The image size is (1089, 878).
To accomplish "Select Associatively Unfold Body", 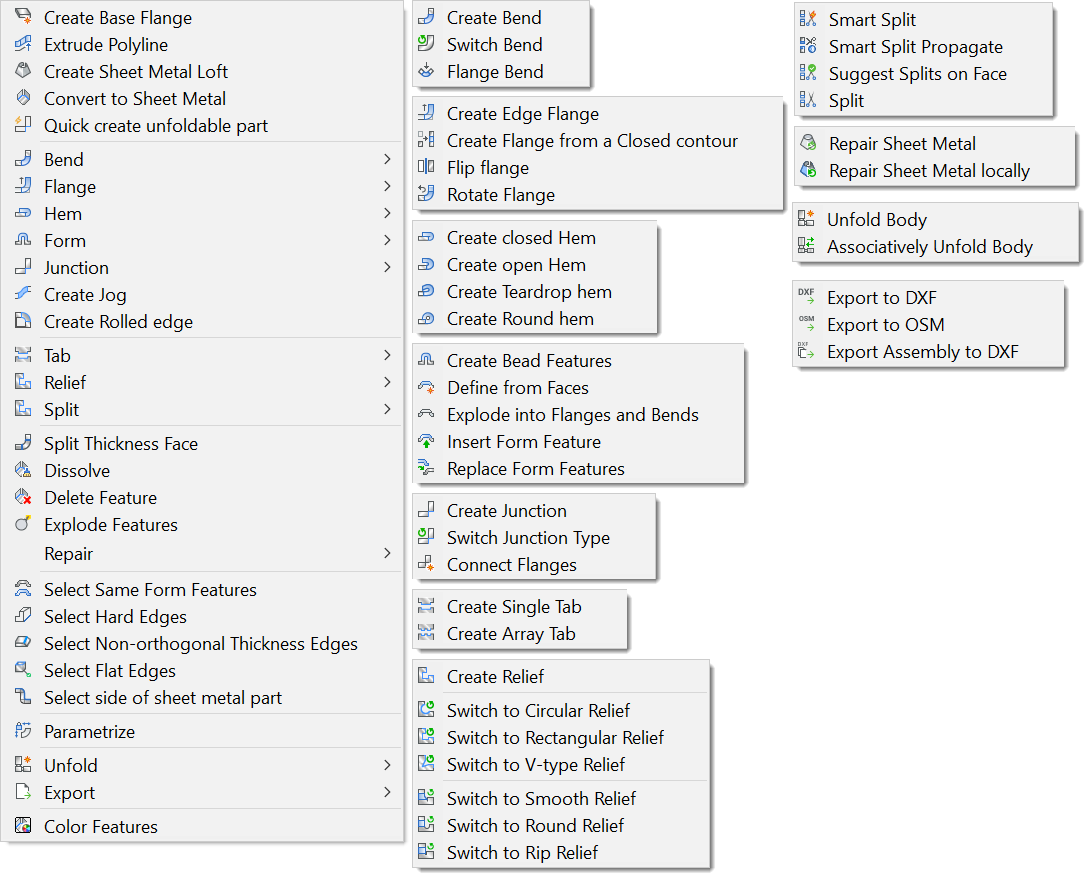I will 929,247.
